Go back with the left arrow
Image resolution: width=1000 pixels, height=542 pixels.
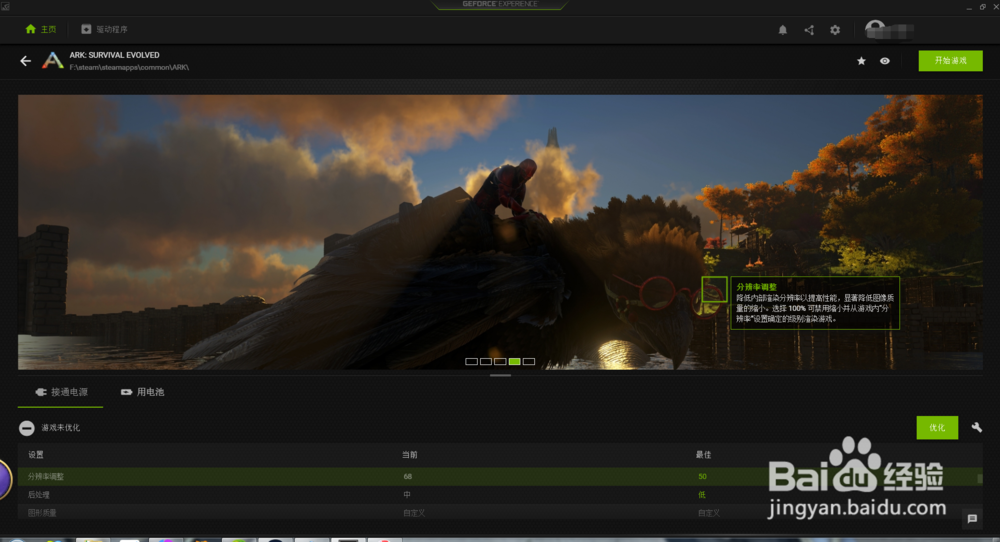pyautogui.click(x=26, y=61)
